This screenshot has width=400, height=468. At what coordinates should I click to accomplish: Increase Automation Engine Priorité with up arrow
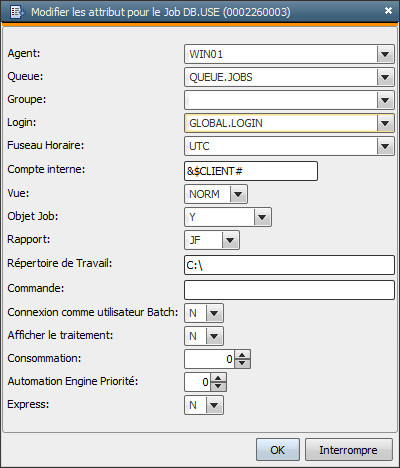218,378
